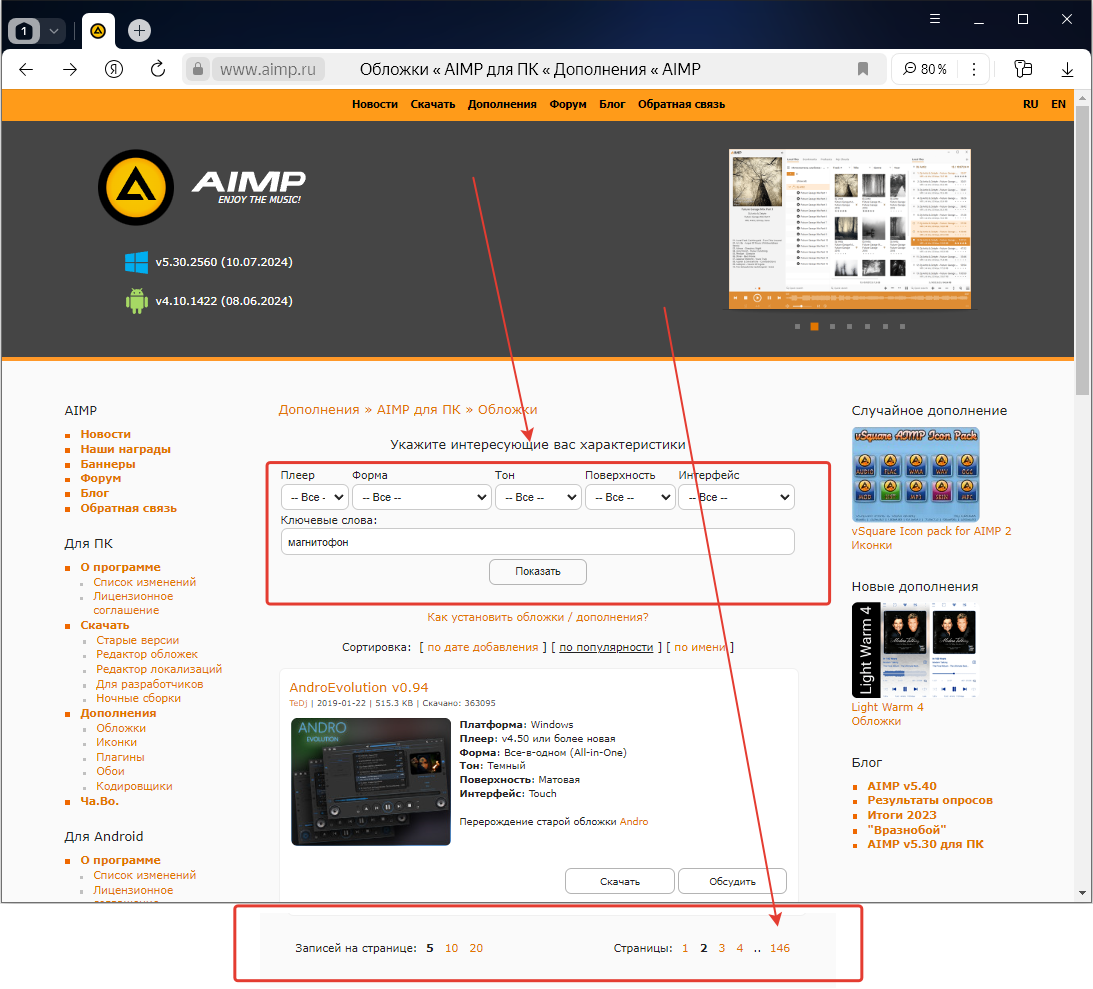Switch site language to RU
This screenshot has height=989, width=1093.
[1030, 104]
